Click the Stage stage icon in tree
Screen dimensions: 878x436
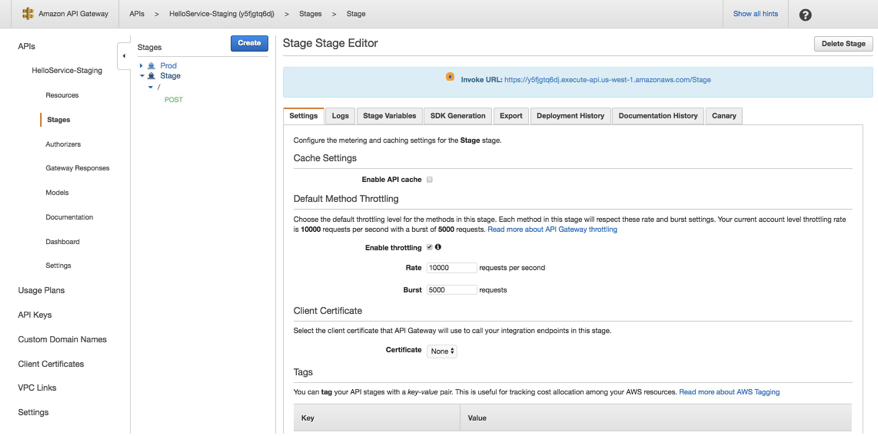click(151, 76)
